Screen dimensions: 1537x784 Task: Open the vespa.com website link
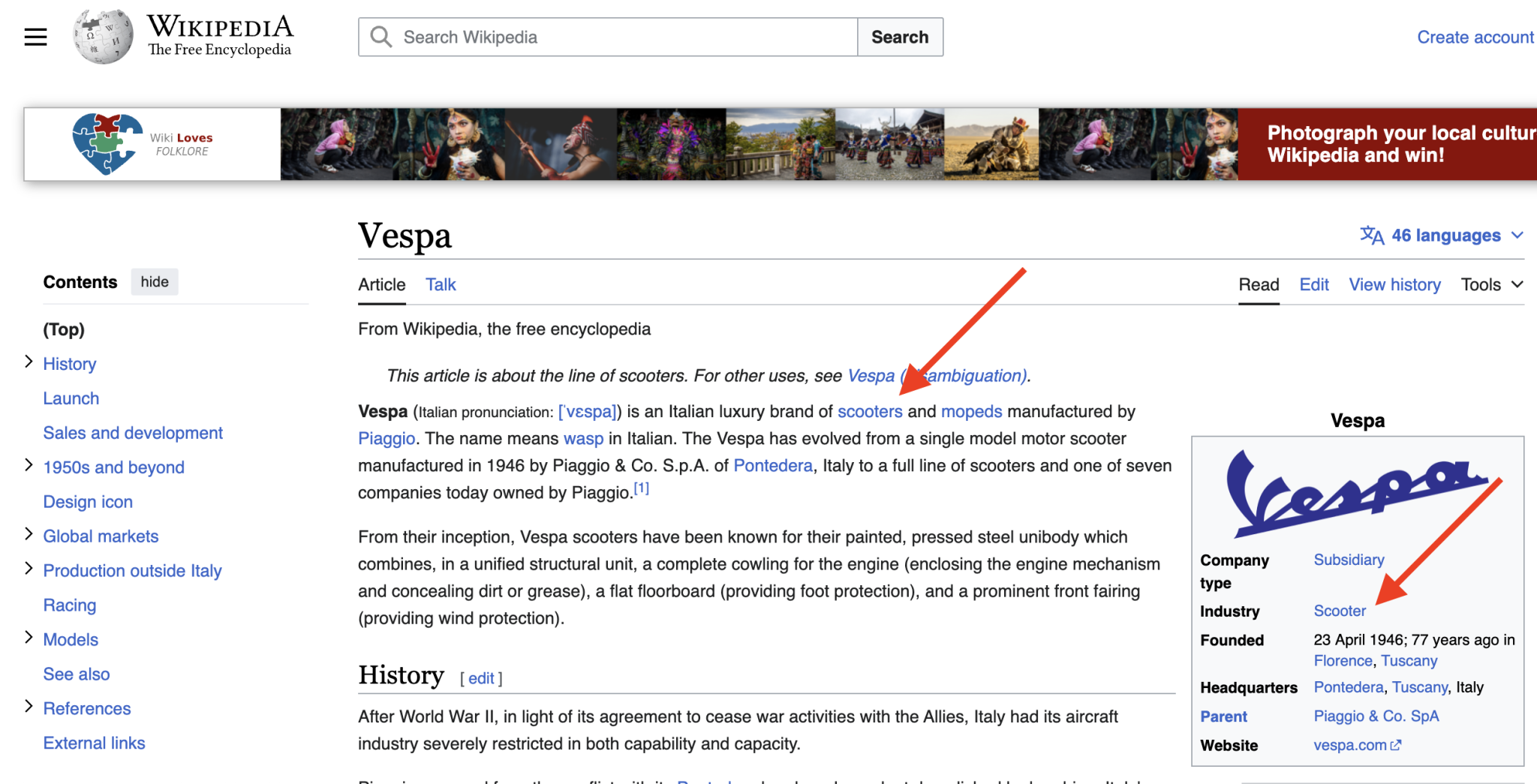1350,746
